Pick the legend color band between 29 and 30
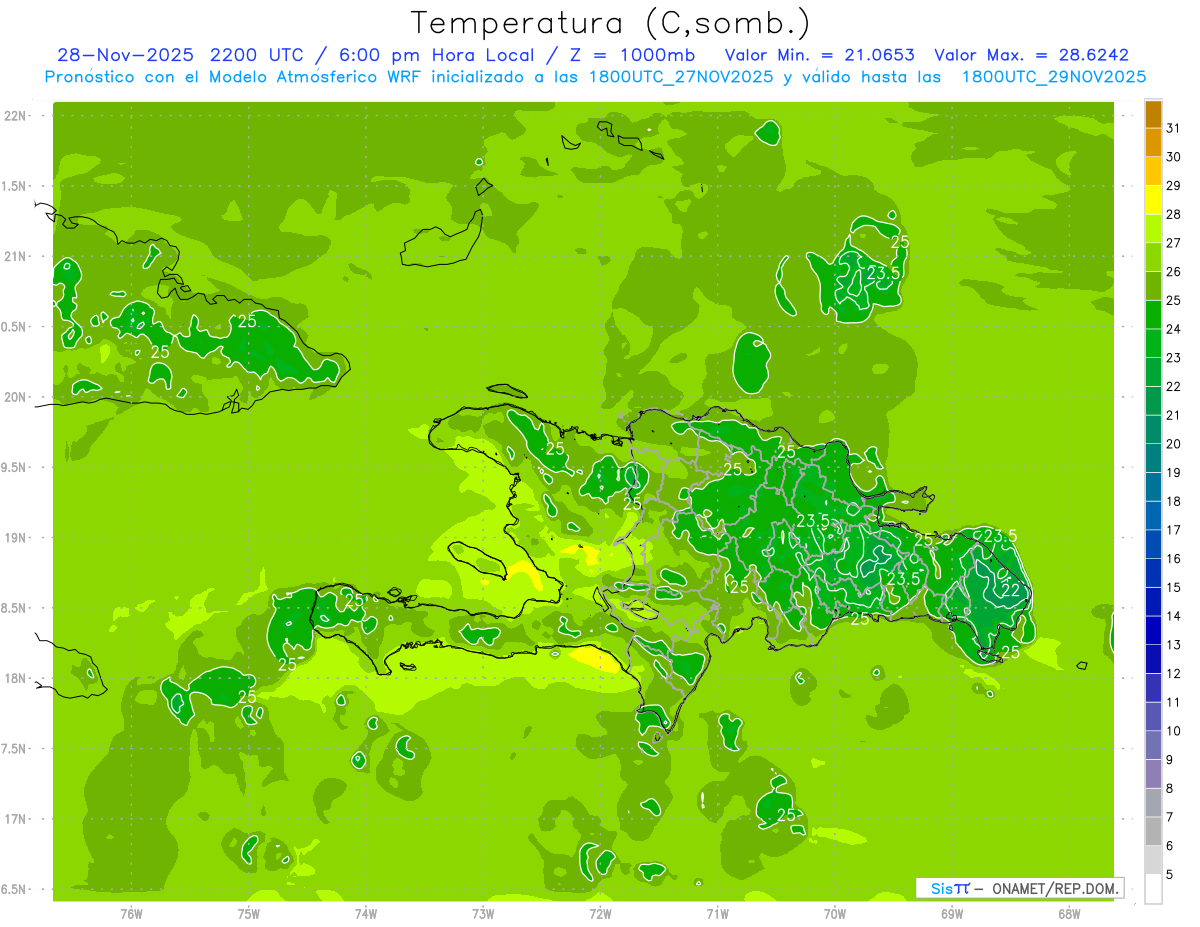This screenshot has height=927, width=1200. 1153,171
